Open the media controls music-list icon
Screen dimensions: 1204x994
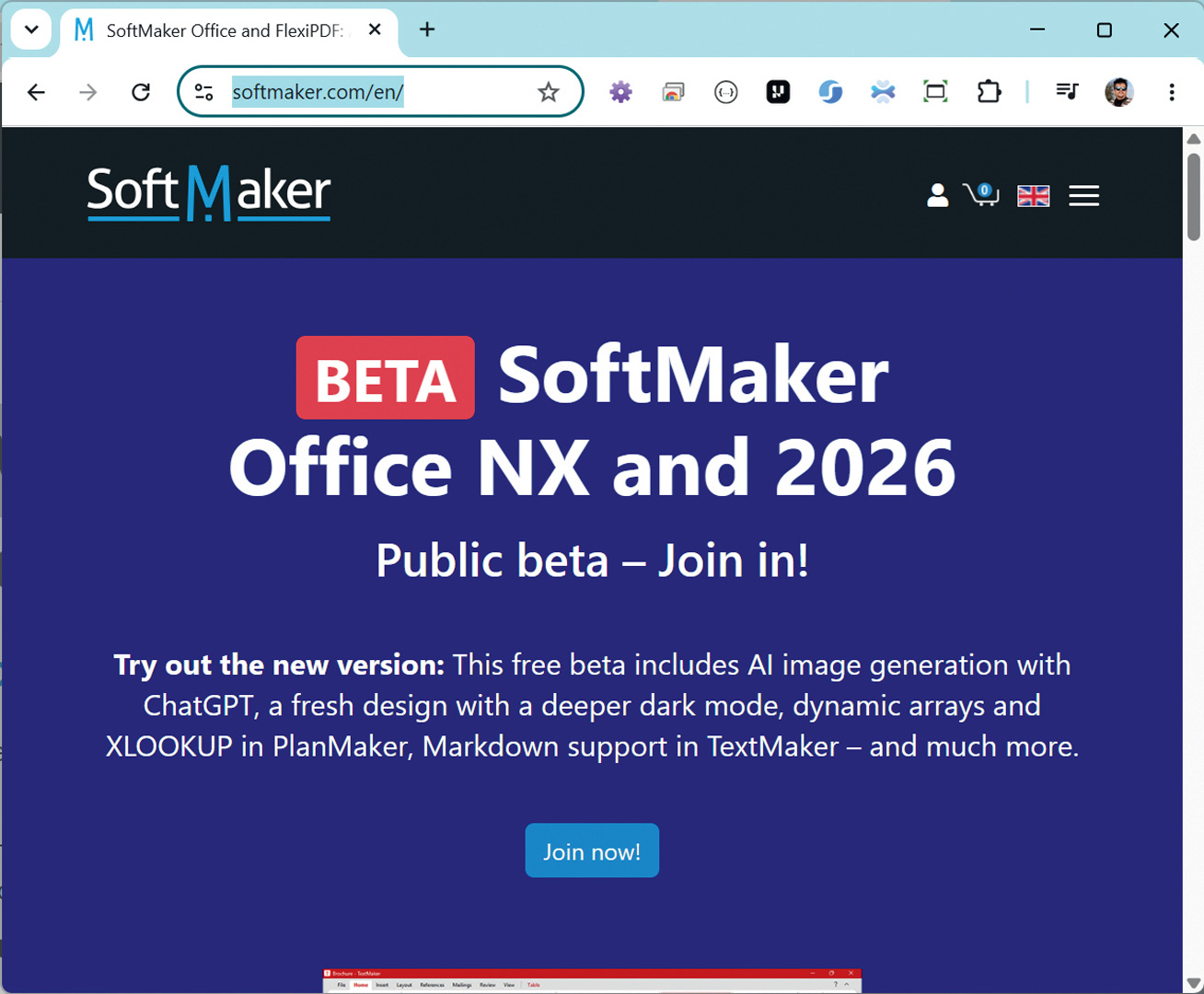(1067, 92)
